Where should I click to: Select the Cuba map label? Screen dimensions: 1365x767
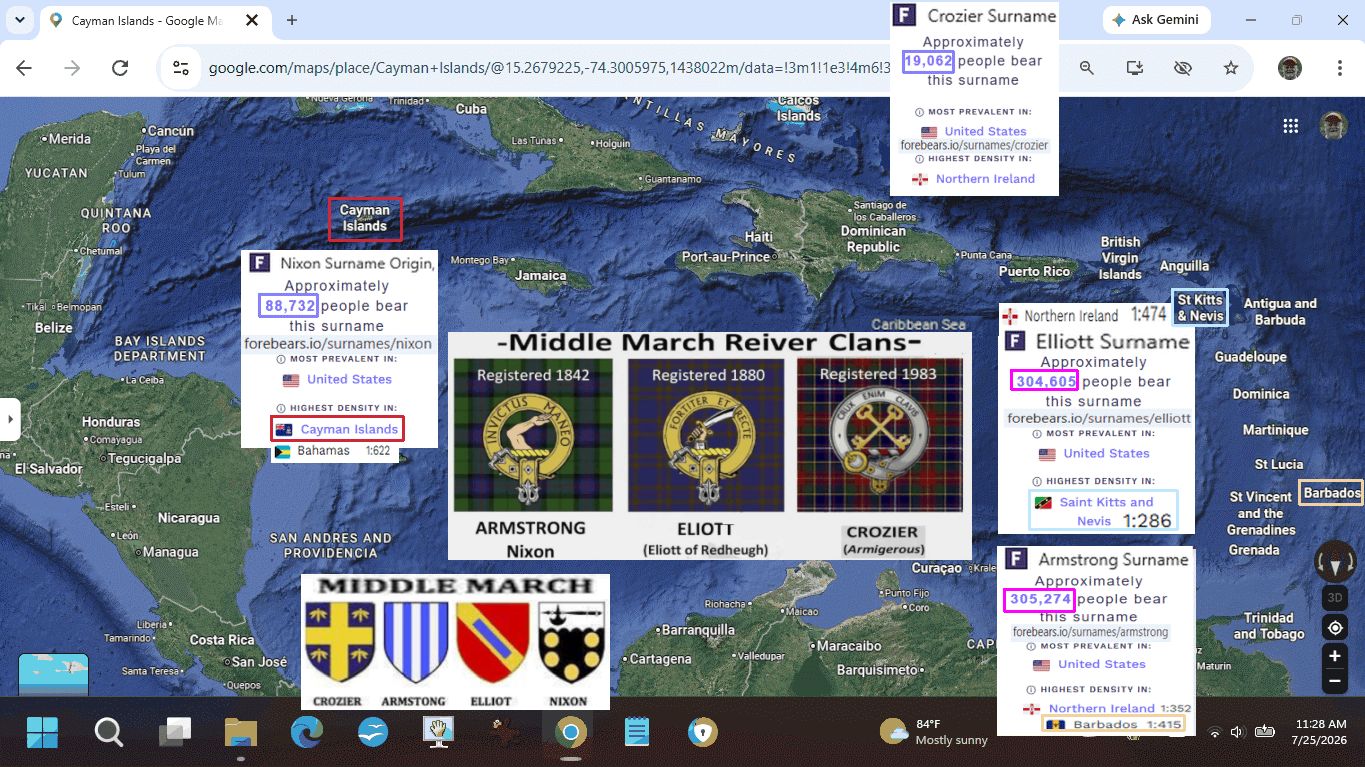point(471,109)
